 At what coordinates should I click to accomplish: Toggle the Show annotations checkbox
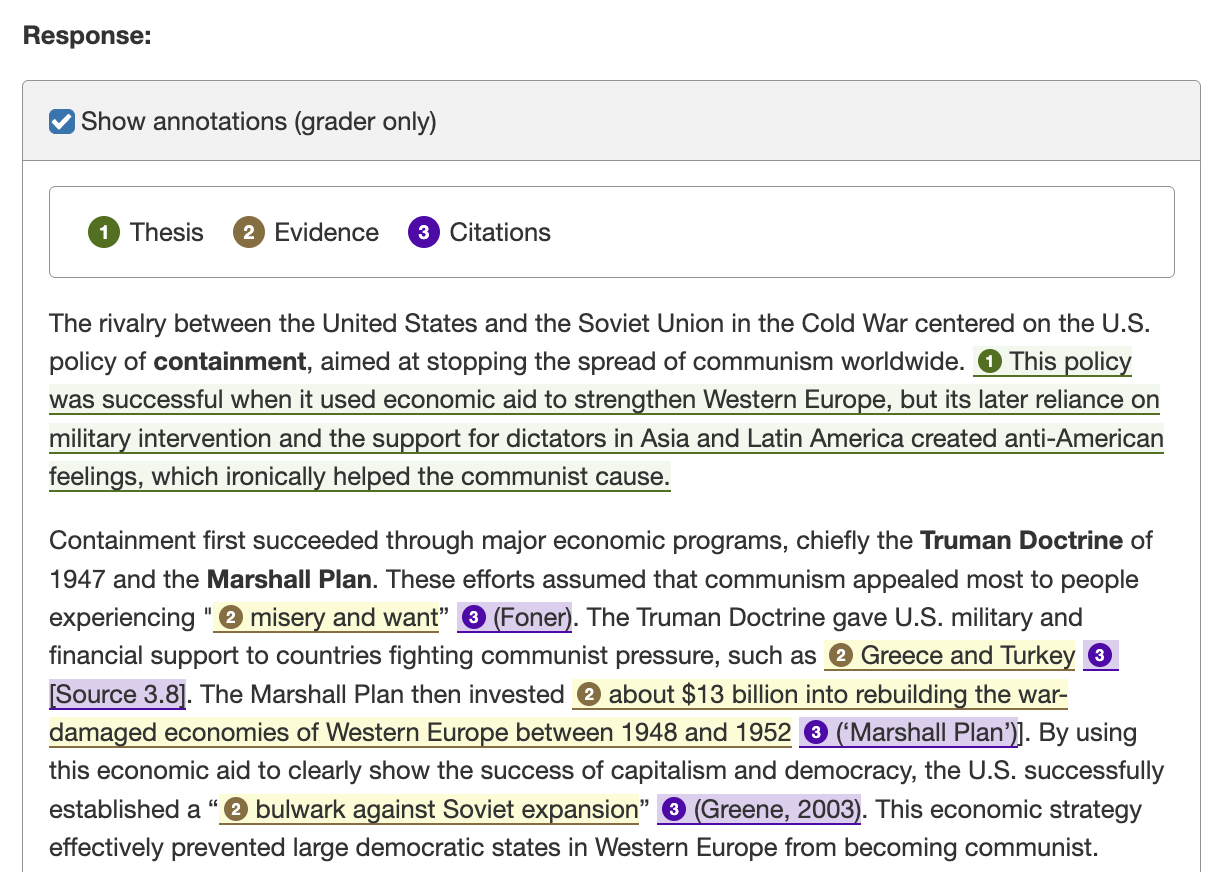click(x=62, y=122)
